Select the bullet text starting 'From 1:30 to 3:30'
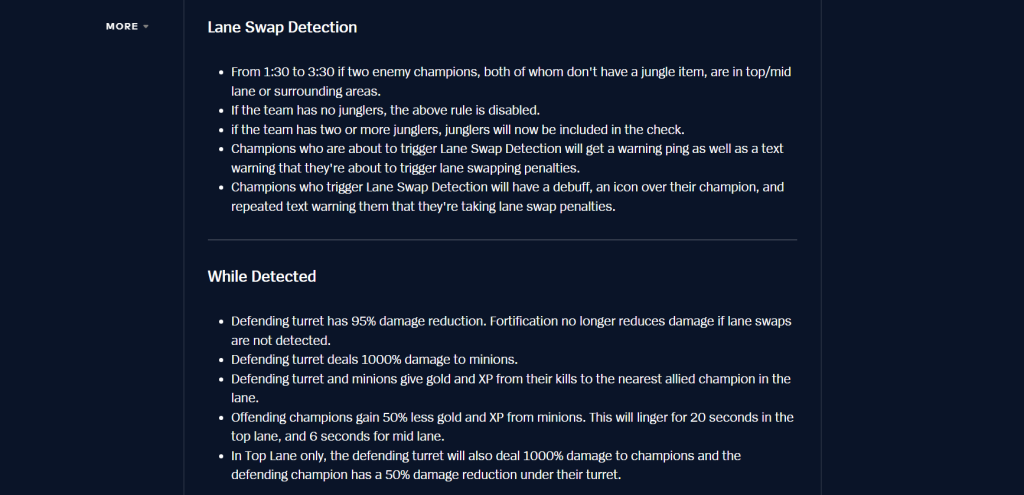The height and width of the screenshot is (495, 1024). point(511,82)
